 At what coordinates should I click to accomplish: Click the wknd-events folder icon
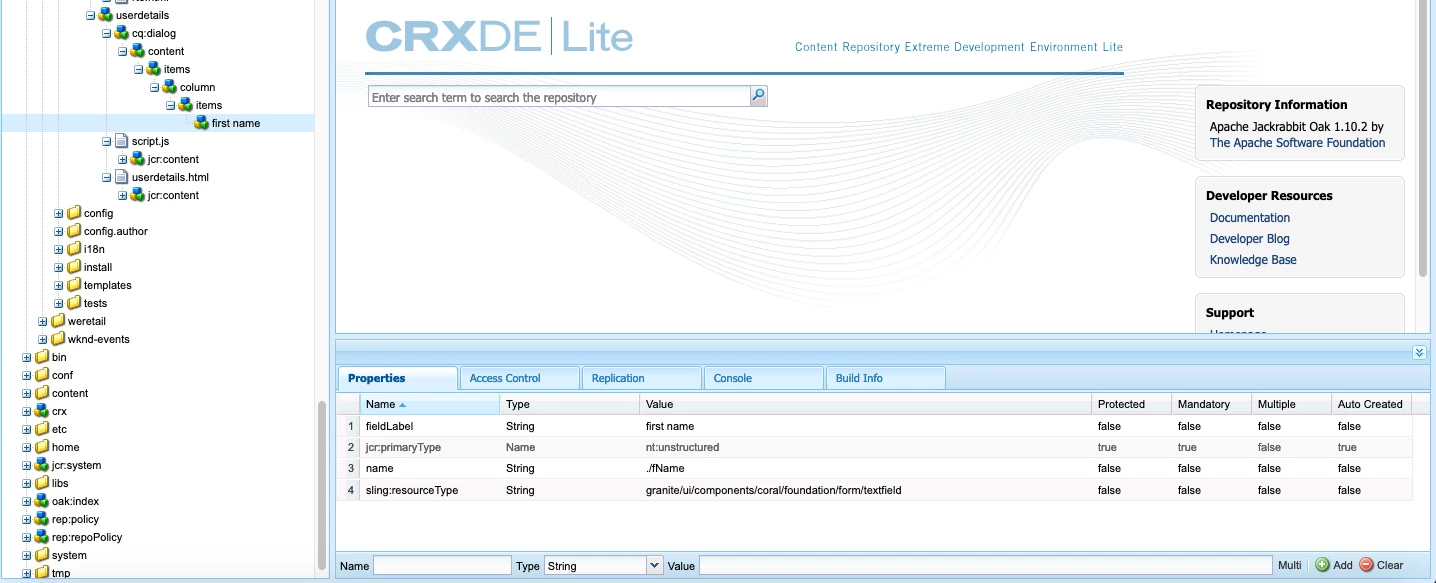(x=58, y=339)
